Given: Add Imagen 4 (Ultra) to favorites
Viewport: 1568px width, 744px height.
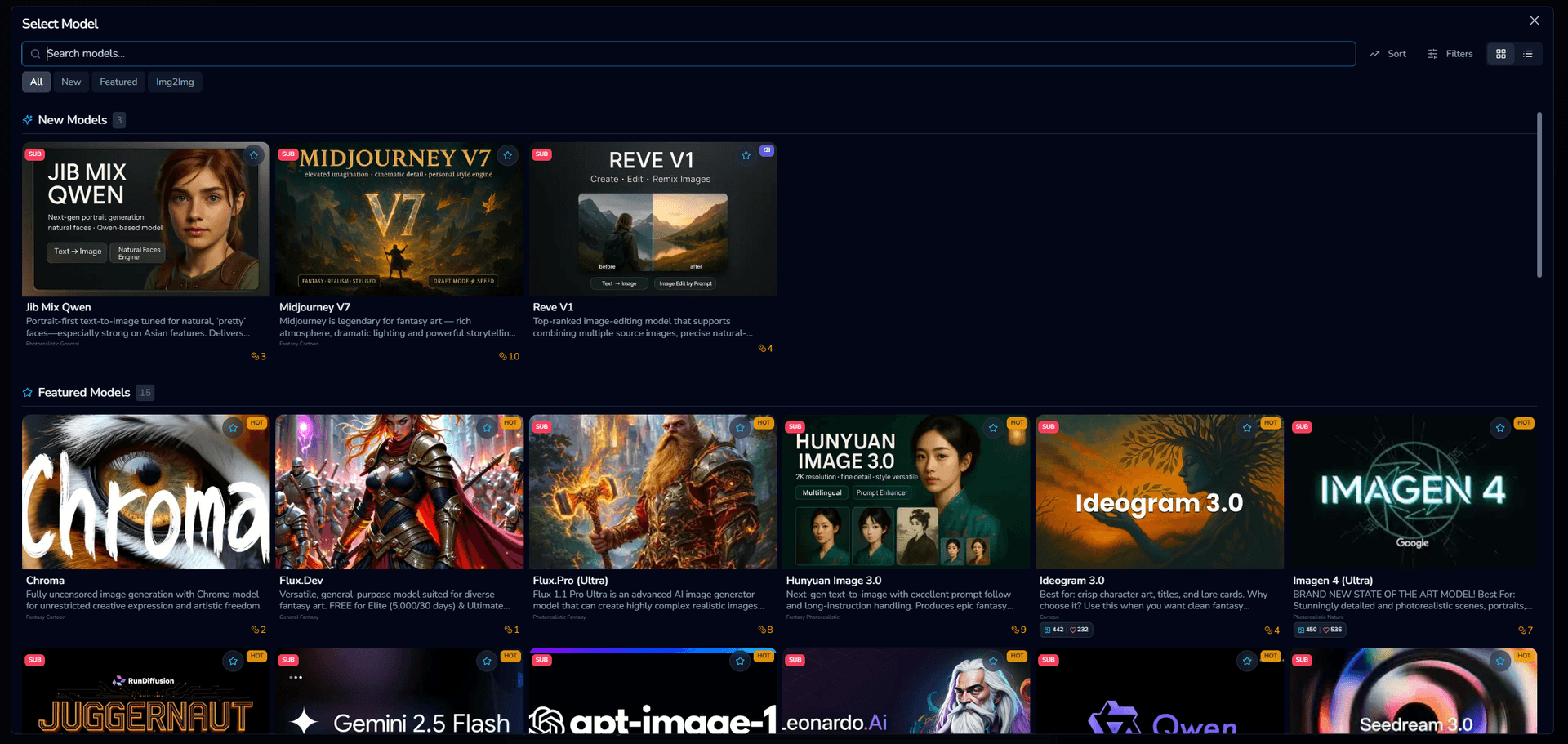Looking at the screenshot, I should coord(1500,428).
